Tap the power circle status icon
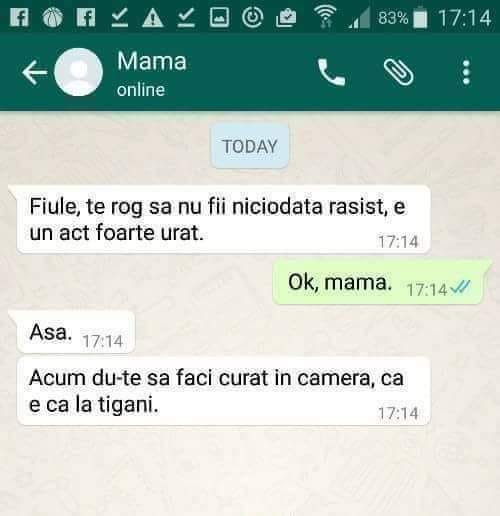Viewport: 500px width, 516px height. (252, 17)
